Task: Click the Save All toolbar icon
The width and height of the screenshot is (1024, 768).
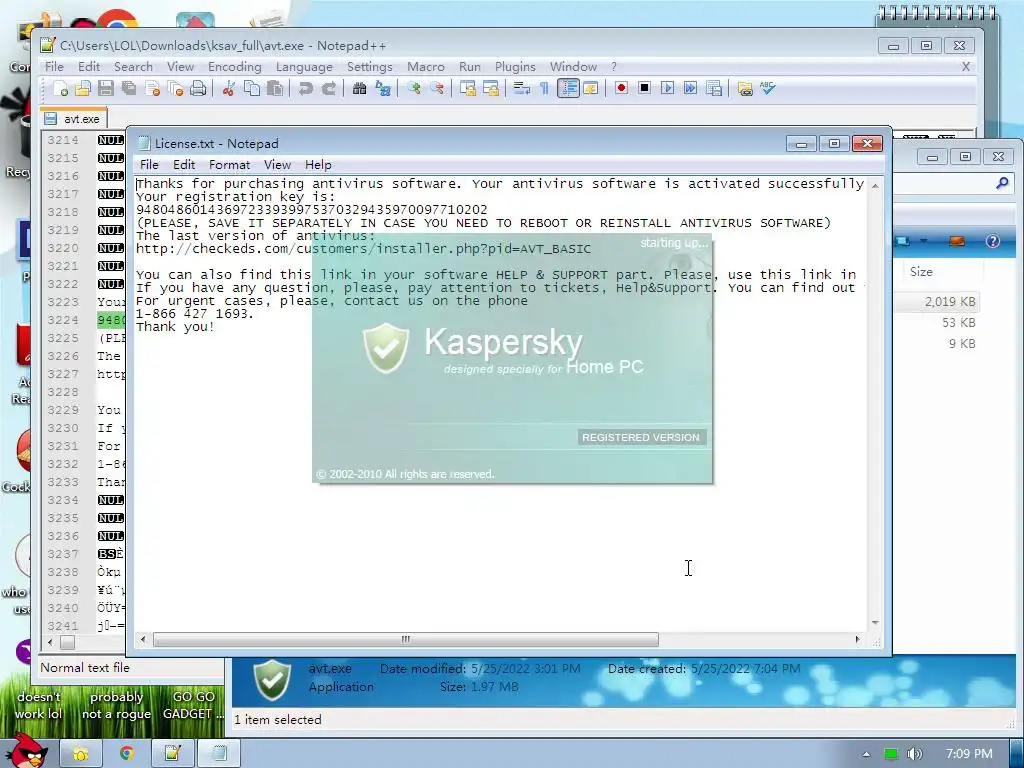Action: point(129,88)
